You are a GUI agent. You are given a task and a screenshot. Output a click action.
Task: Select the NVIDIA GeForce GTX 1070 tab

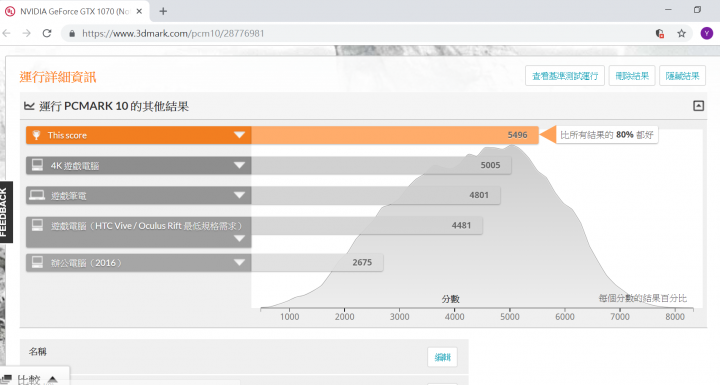pyautogui.click(x=75, y=11)
